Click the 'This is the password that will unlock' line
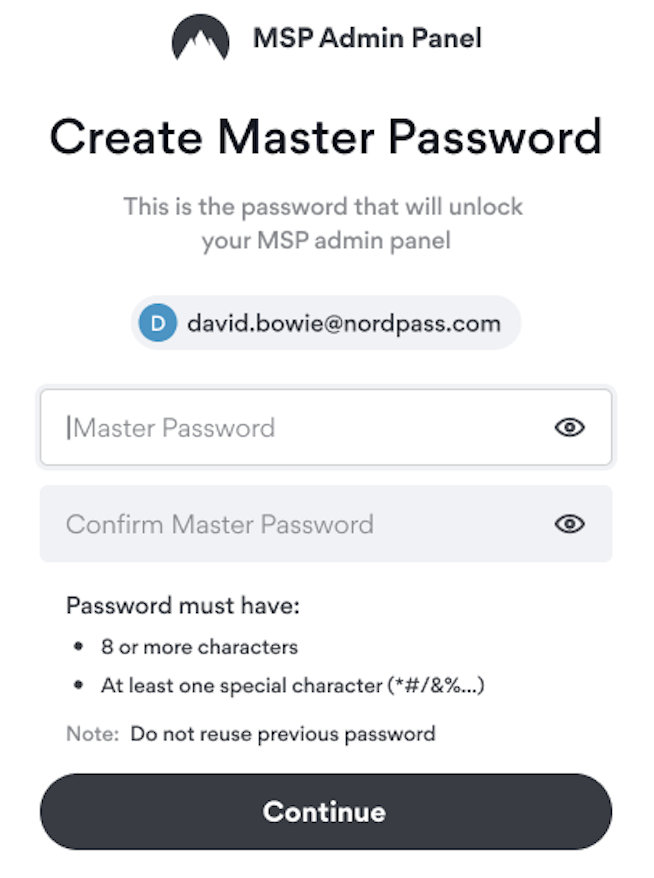 (x=323, y=207)
